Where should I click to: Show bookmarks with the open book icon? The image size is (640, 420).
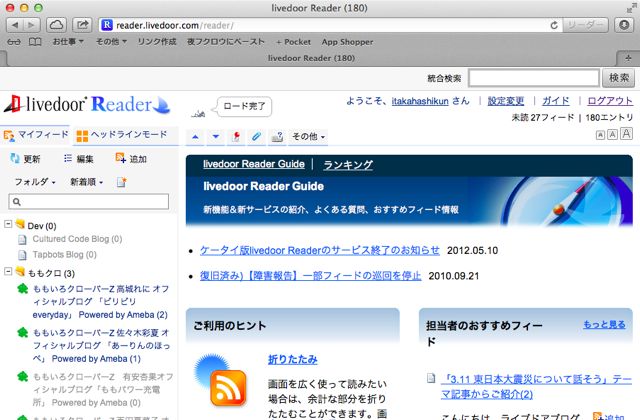pyautogui.click(x=35, y=42)
